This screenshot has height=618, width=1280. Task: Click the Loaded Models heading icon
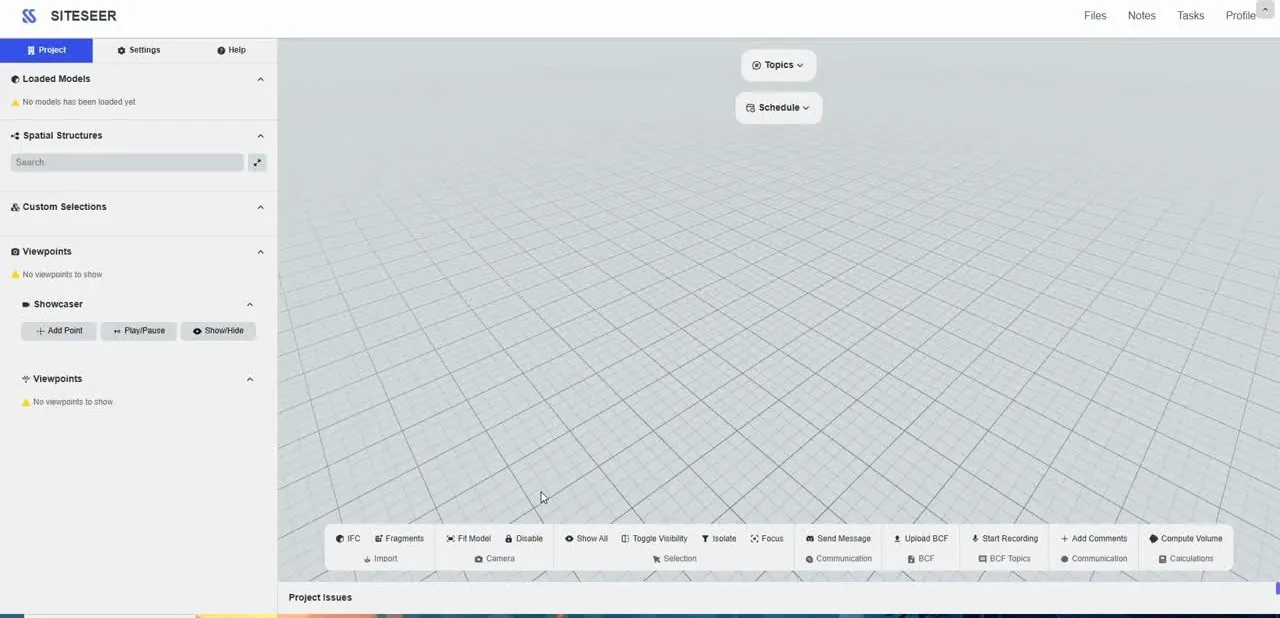pyautogui.click(x=15, y=79)
